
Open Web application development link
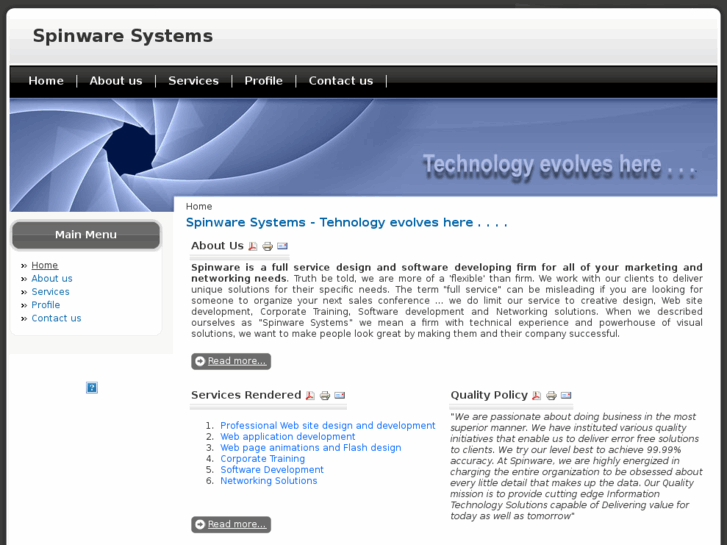288,437
